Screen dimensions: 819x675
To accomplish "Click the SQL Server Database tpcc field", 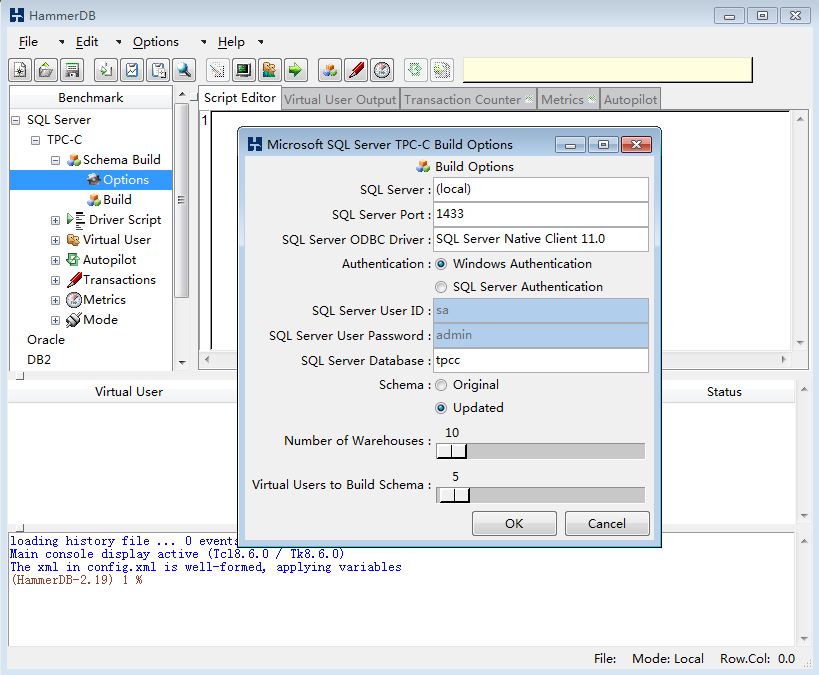I will click(541, 360).
